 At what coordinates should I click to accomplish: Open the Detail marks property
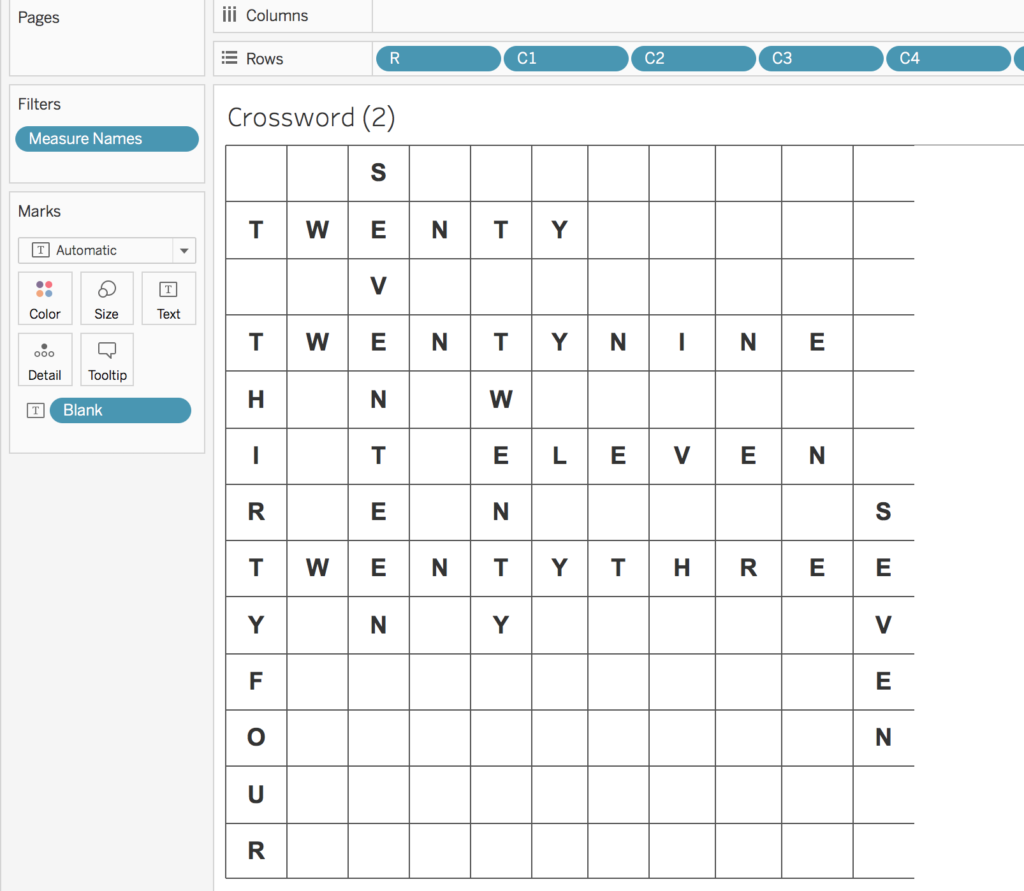(x=45, y=360)
